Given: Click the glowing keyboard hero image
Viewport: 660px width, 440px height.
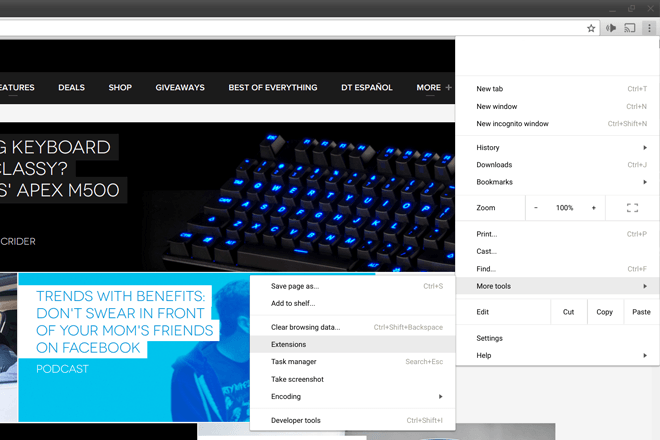Looking at the screenshot, I should pyautogui.click(x=309, y=200).
